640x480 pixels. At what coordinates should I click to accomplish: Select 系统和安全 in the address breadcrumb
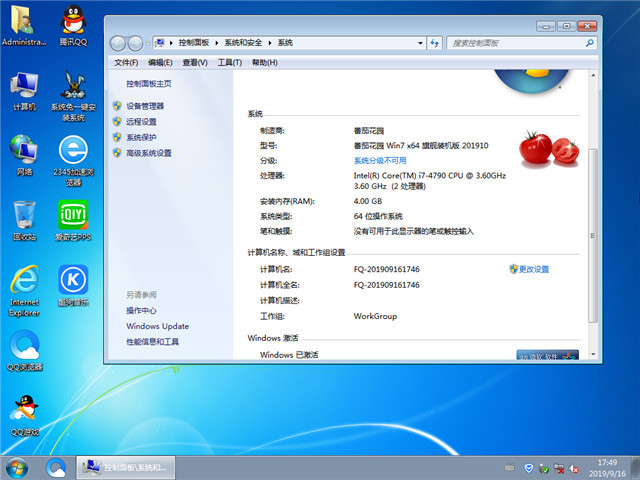243,43
